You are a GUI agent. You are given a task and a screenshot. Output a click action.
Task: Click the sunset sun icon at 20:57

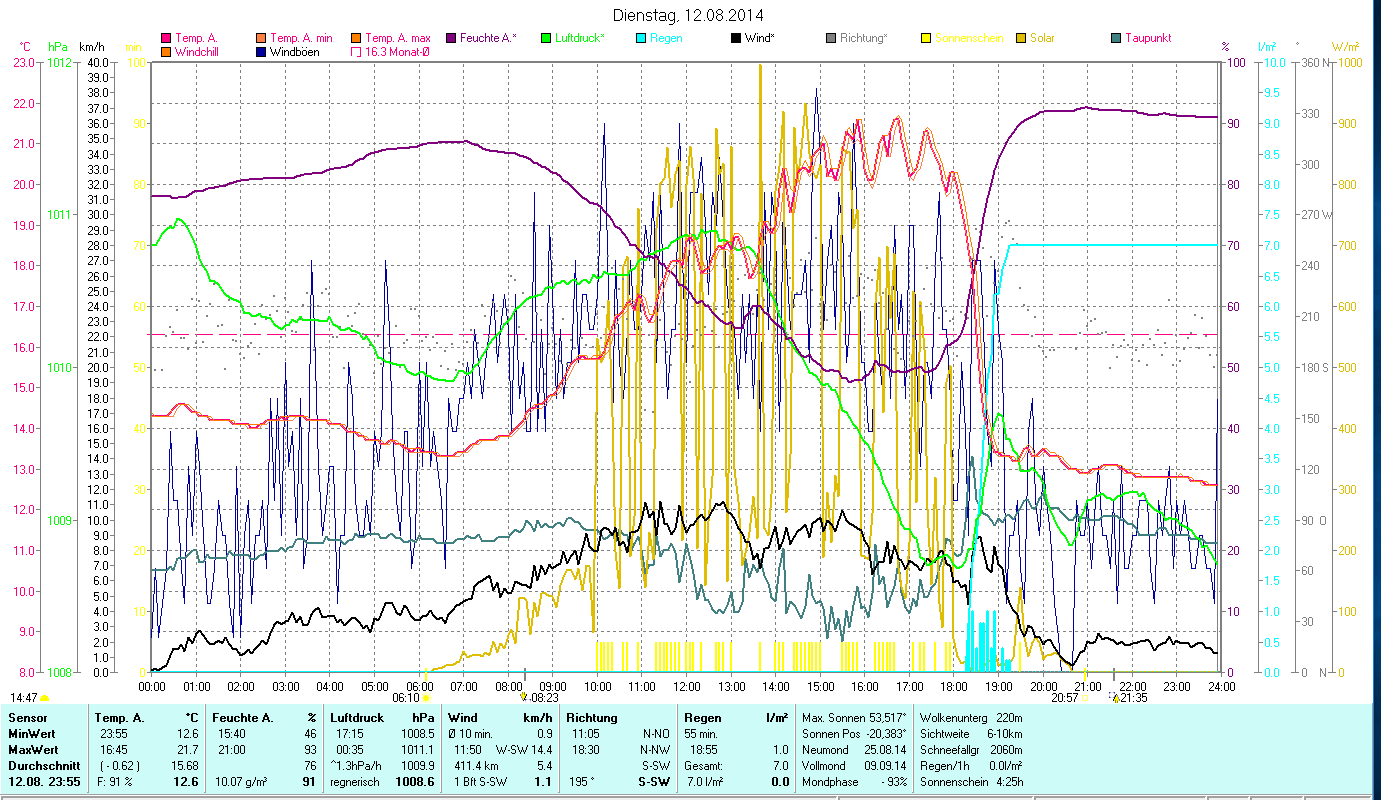pyautogui.click(x=1084, y=698)
